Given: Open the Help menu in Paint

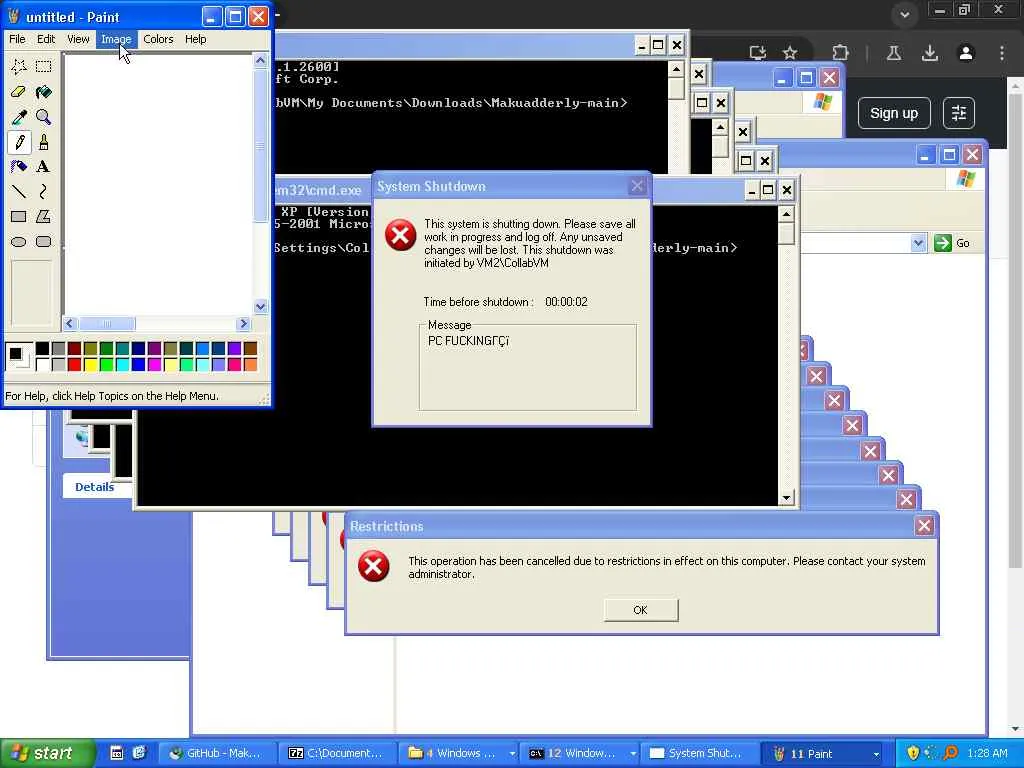Looking at the screenshot, I should 195,39.
